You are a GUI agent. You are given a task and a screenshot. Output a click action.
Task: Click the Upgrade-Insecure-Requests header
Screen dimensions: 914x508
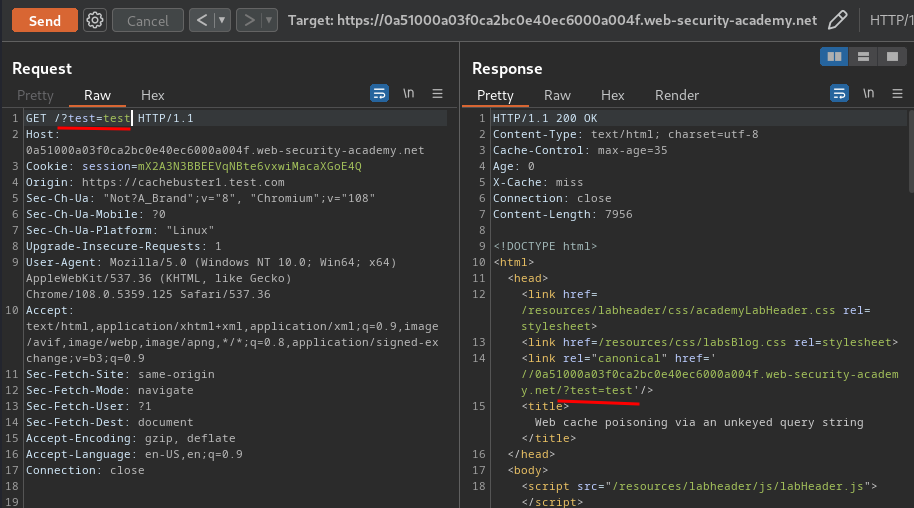(x=124, y=247)
